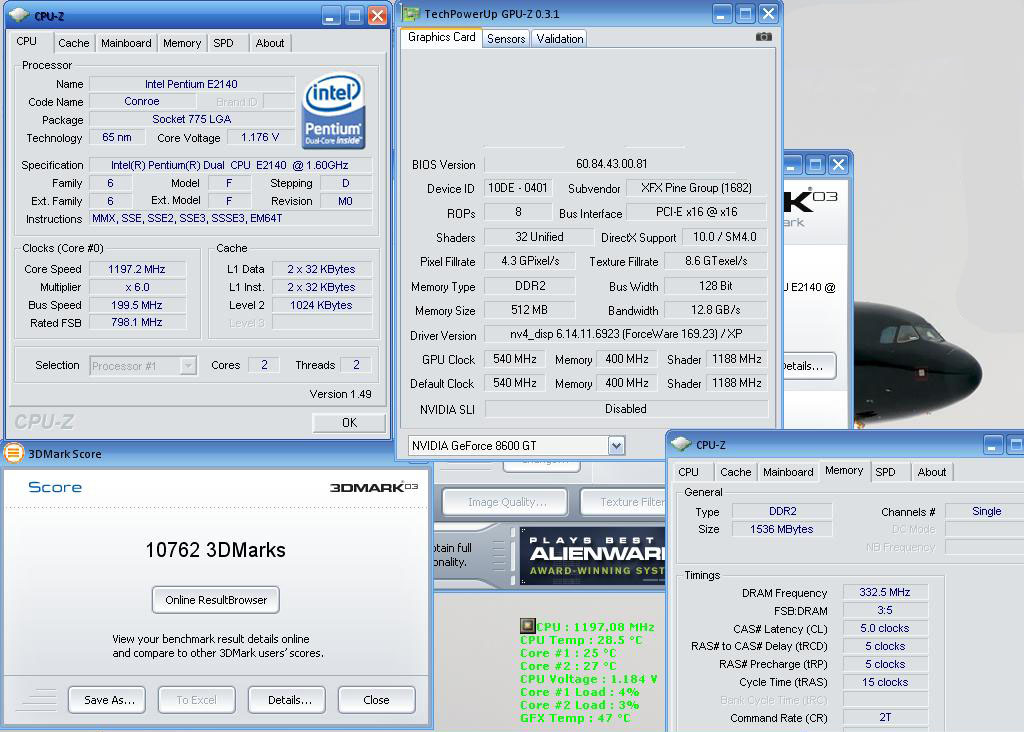
Task: Switch to Sensors tab in GPU-Z
Action: tap(506, 39)
